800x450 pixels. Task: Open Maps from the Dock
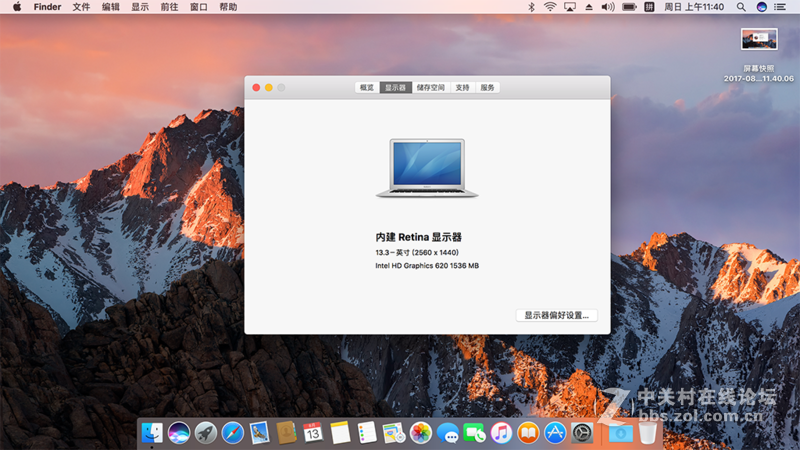tap(394, 433)
